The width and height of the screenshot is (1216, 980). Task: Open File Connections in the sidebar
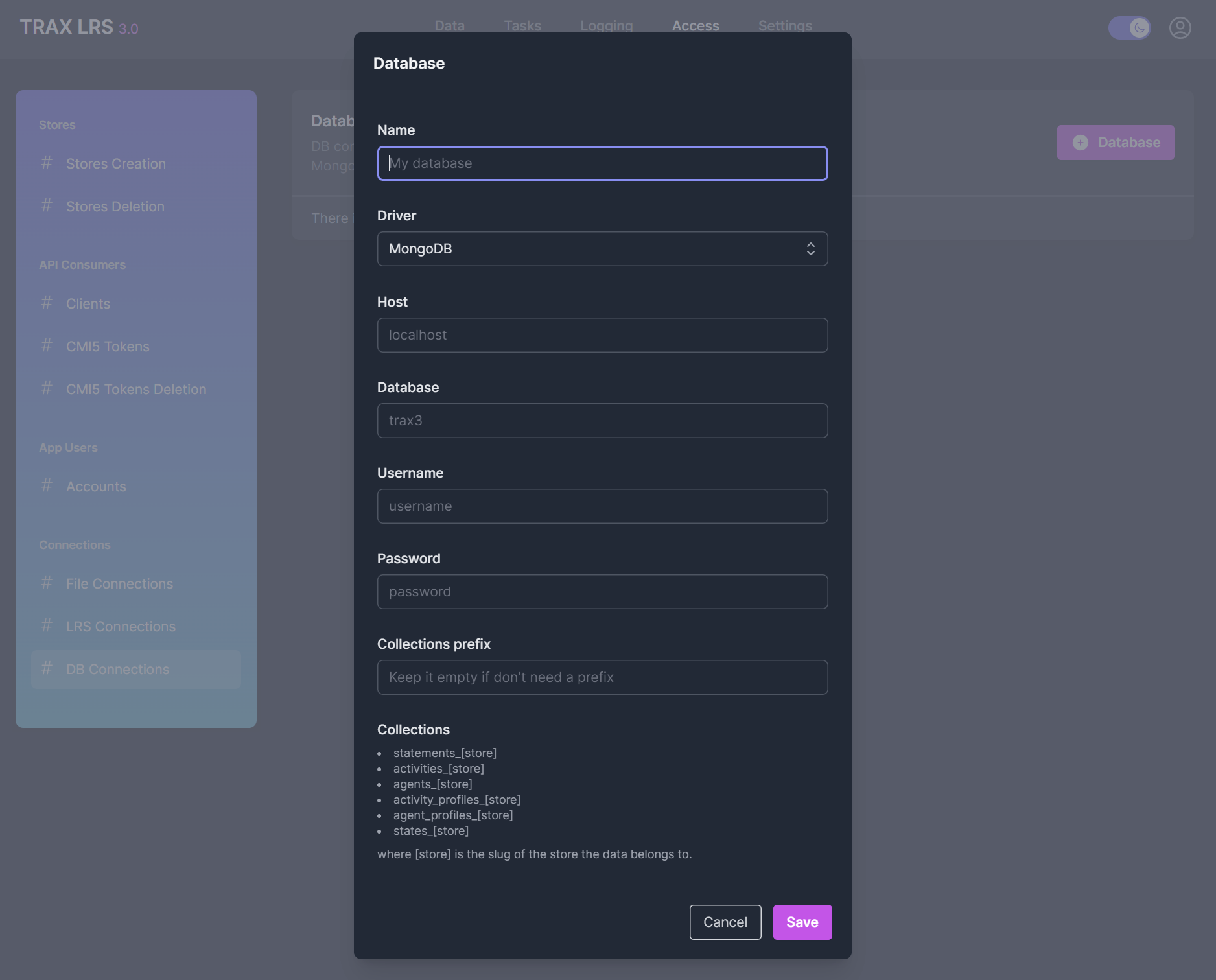(119, 583)
